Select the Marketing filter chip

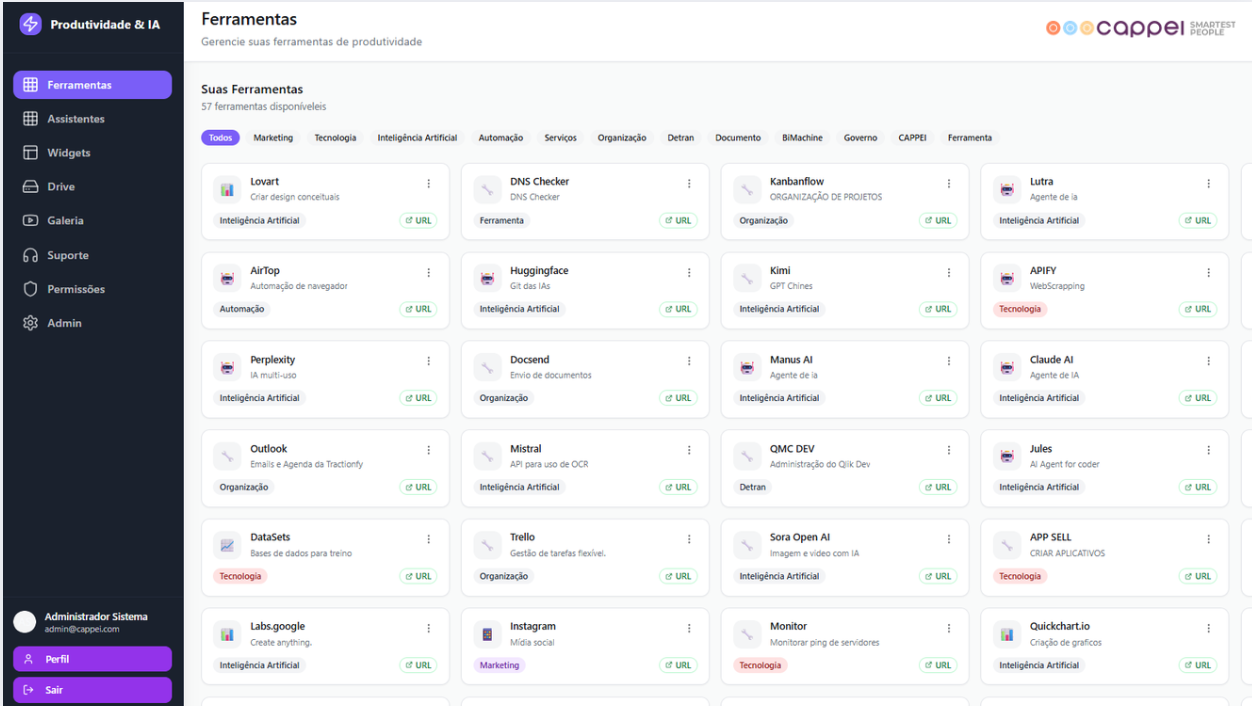pos(273,138)
